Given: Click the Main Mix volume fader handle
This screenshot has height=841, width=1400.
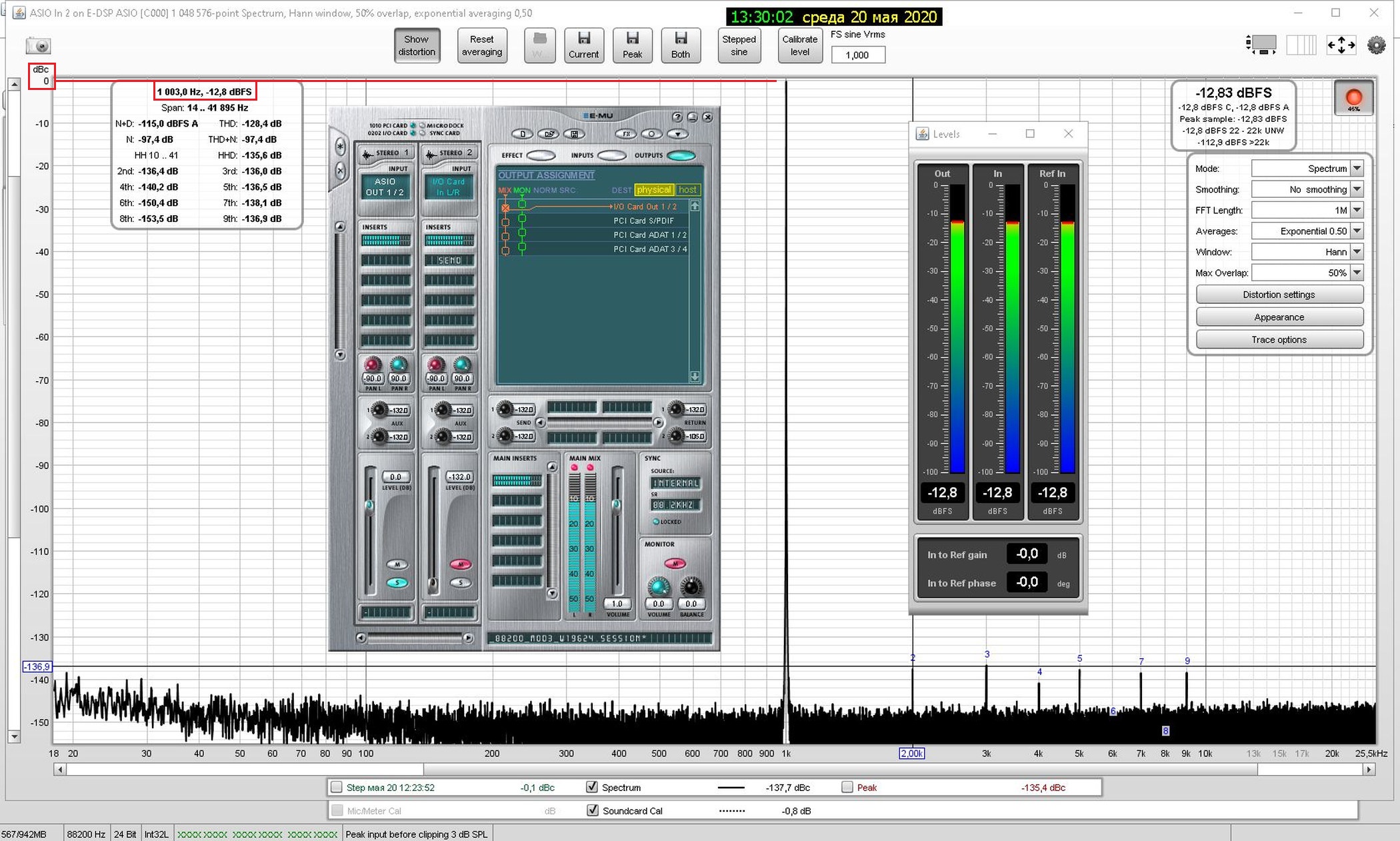Looking at the screenshot, I should pyautogui.click(x=616, y=504).
